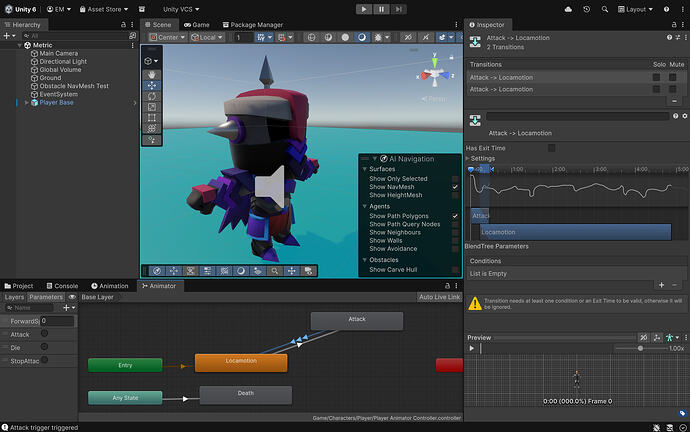Lock the Hierarchy panel

(124, 25)
